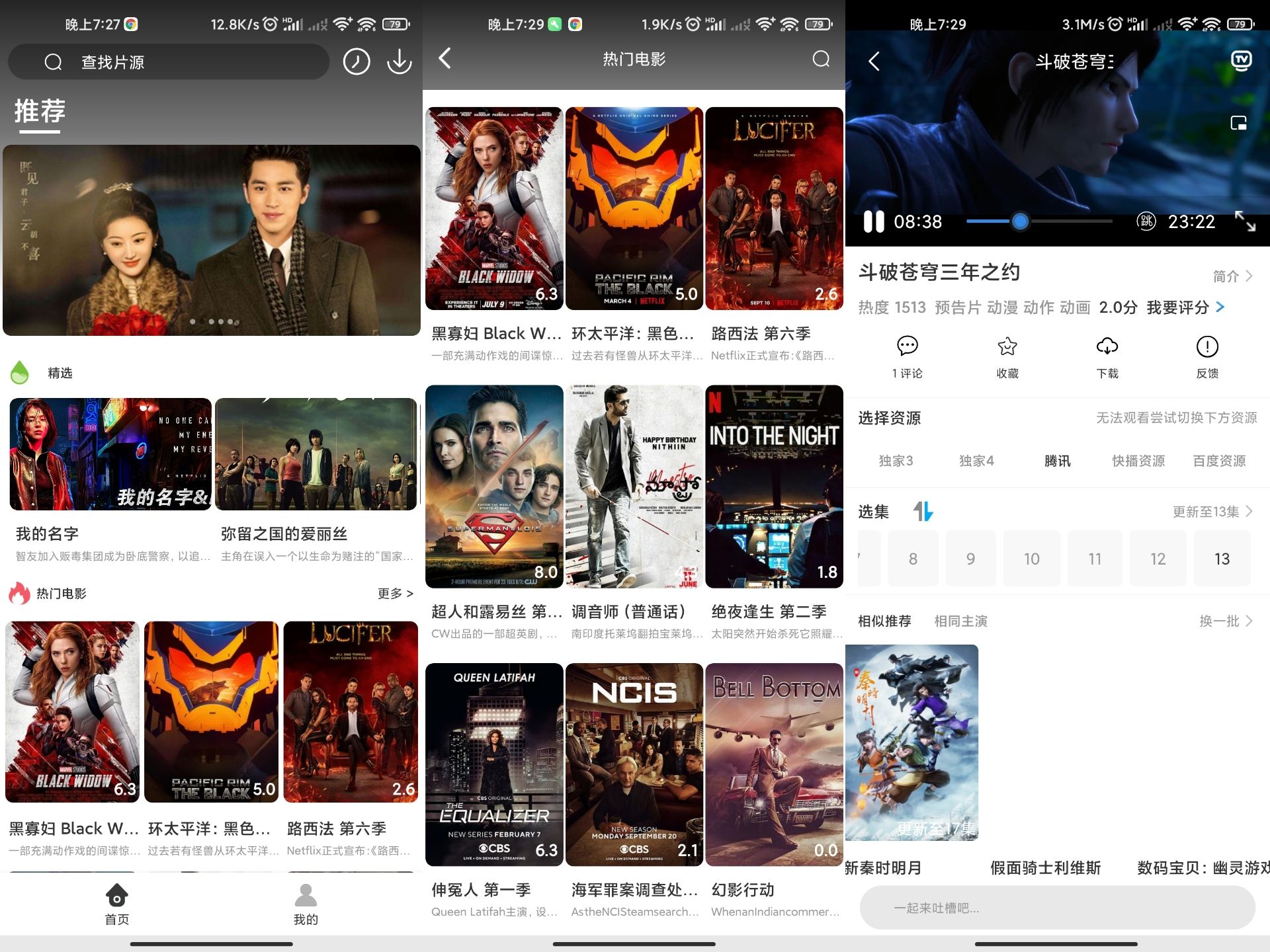Tap 查找片源 search field

pos(169,62)
